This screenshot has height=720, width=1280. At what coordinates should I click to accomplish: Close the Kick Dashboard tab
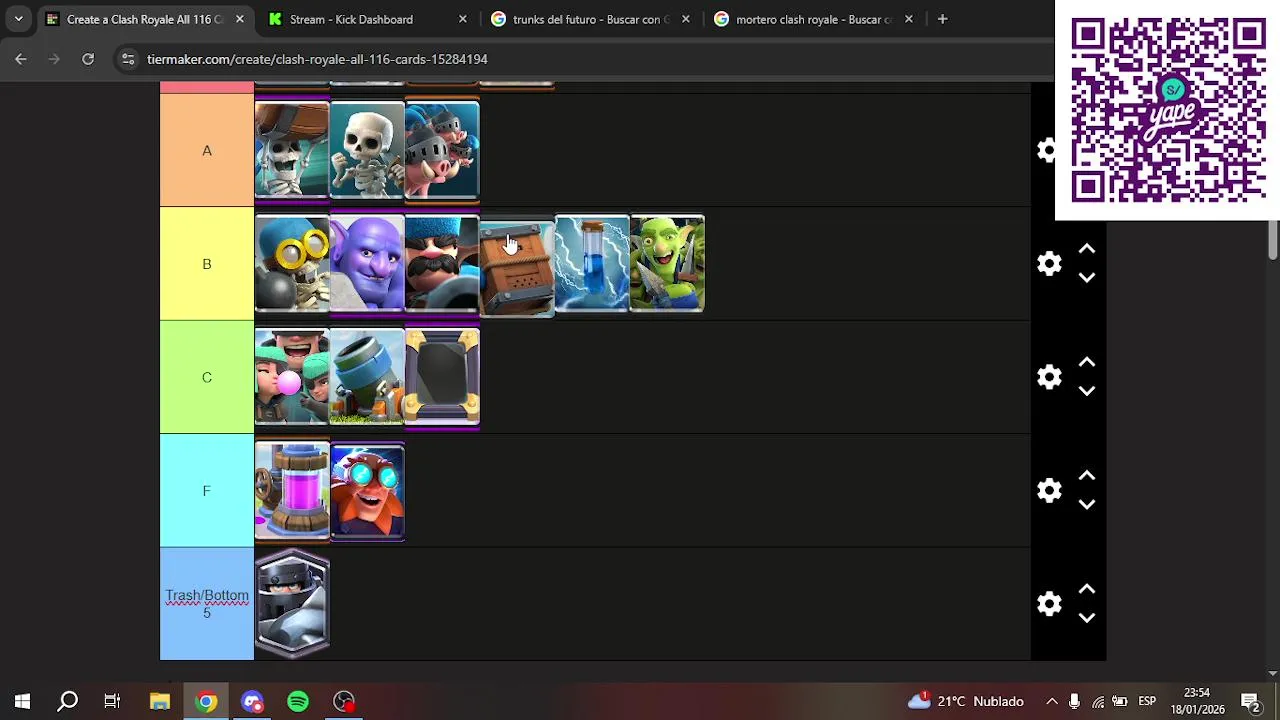462,19
